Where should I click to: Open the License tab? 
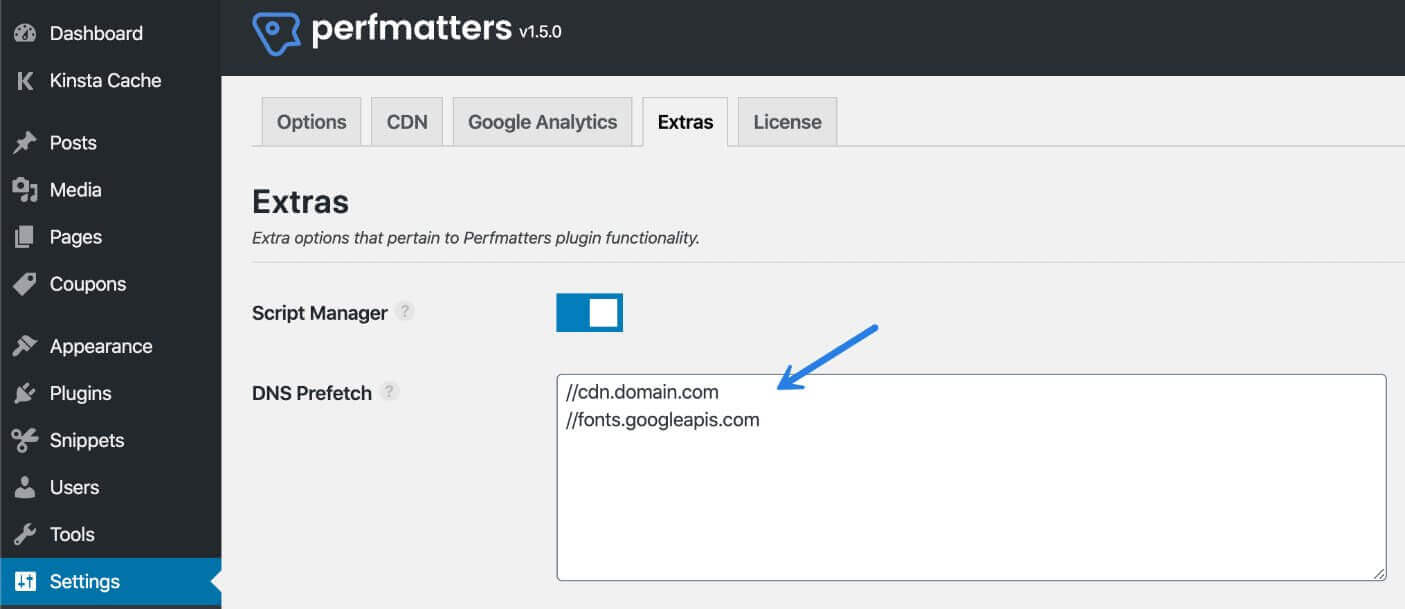point(786,121)
